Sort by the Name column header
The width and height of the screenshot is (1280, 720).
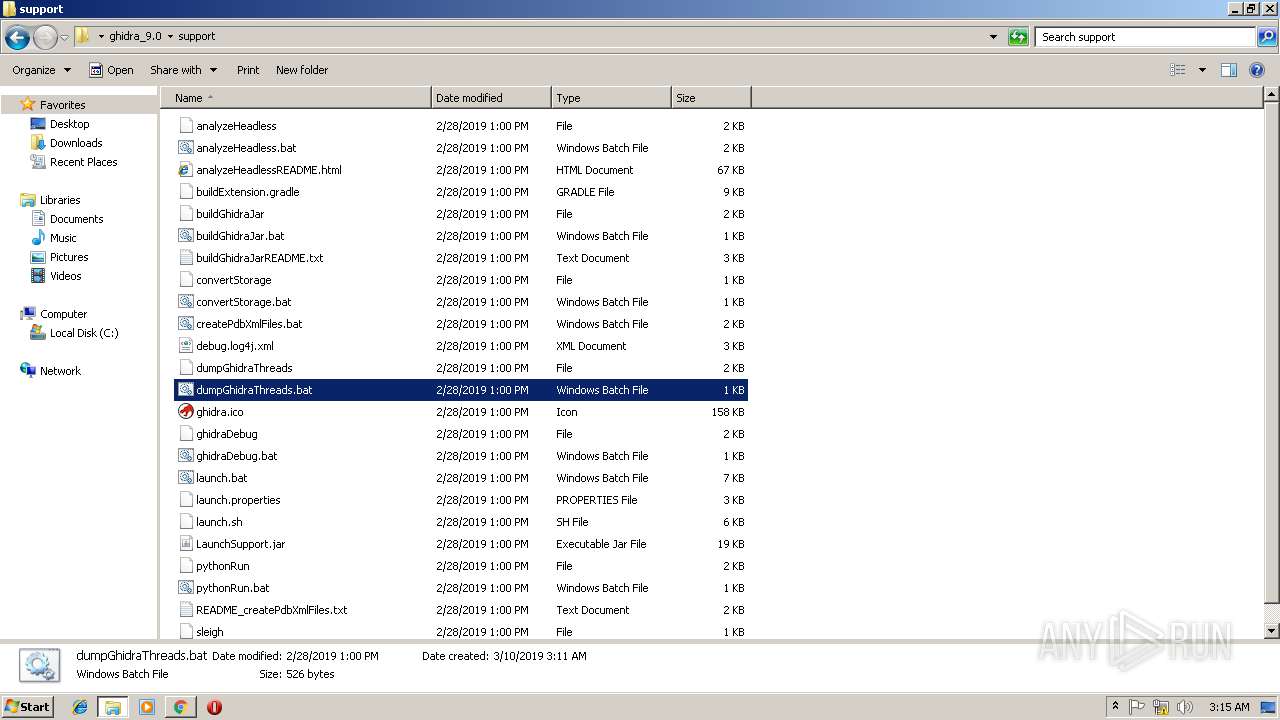click(x=296, y=98)
